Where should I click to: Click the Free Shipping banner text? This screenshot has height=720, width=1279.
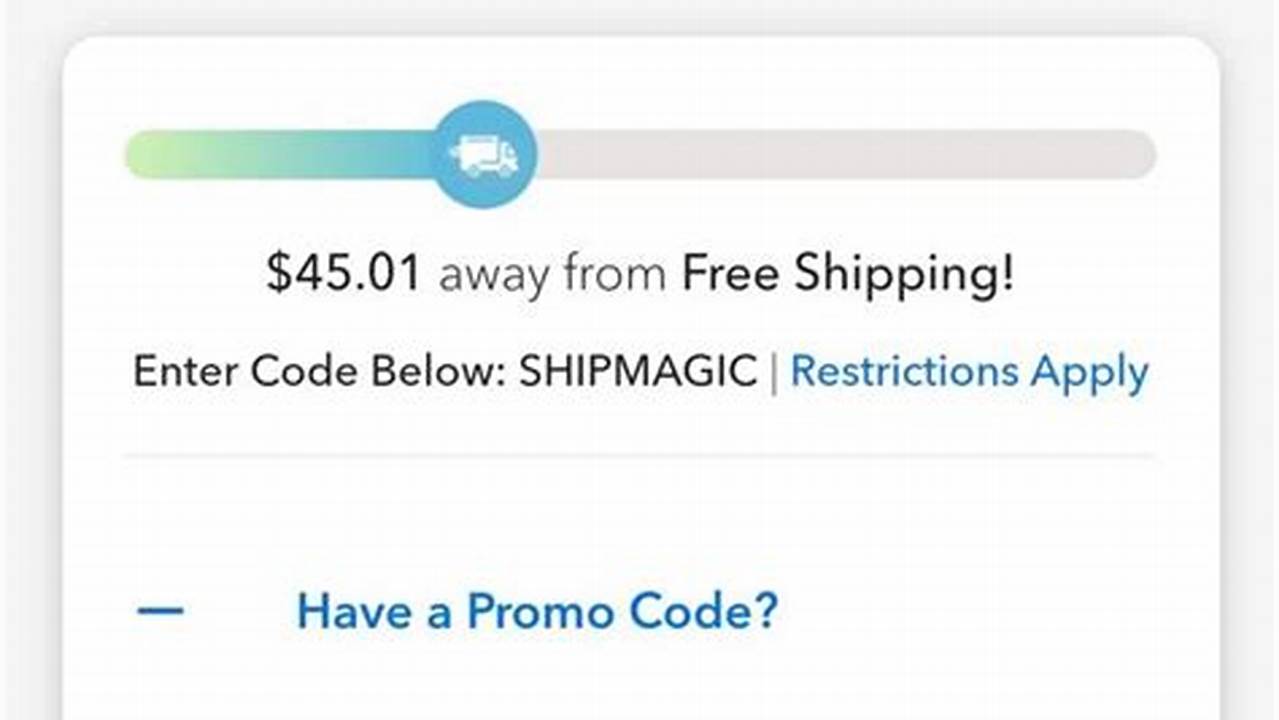848,272
